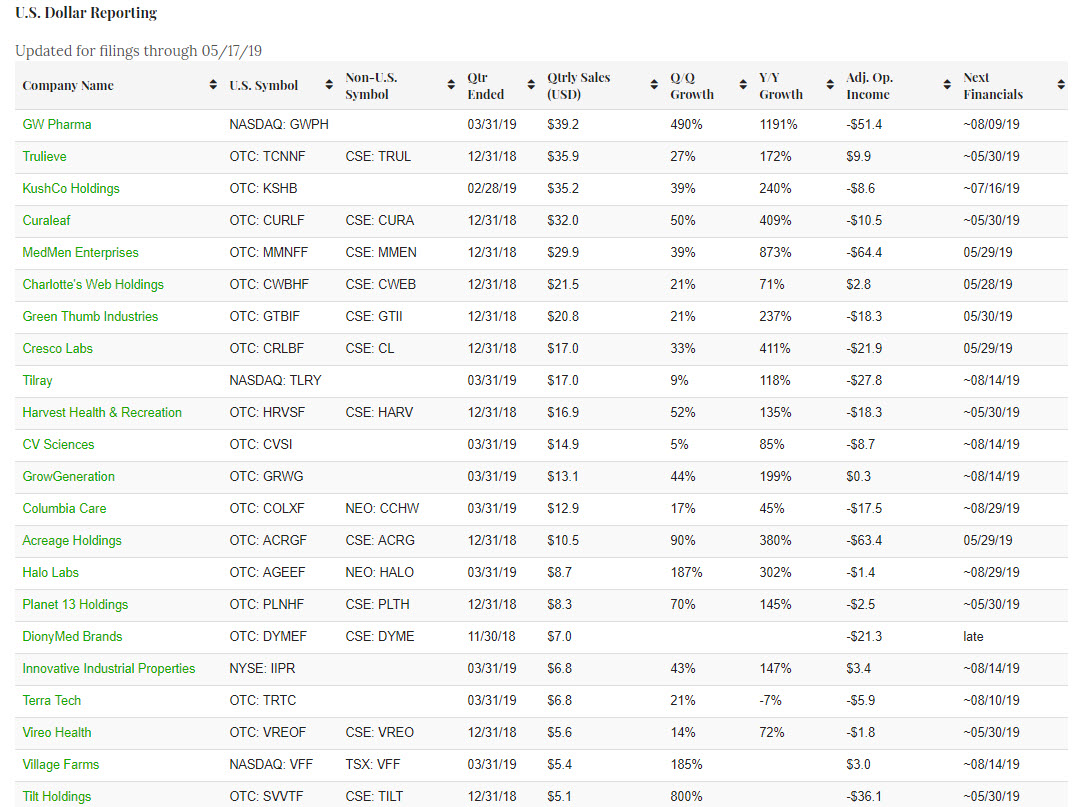Sort by Y/Y Growth arrows
The height and width of the screenshot is (807, 1076).
click(x=830, y=86)
